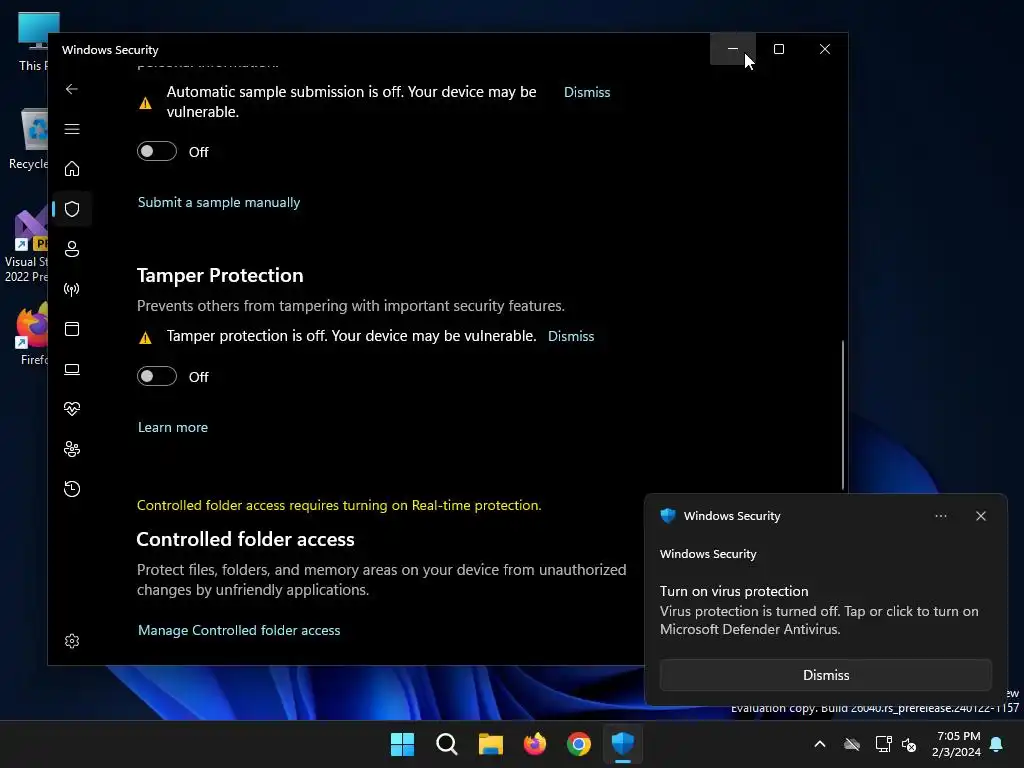Select Virus & threat protection shield icon
Viewport: 1024px width, 768px height.
point(72,209)
